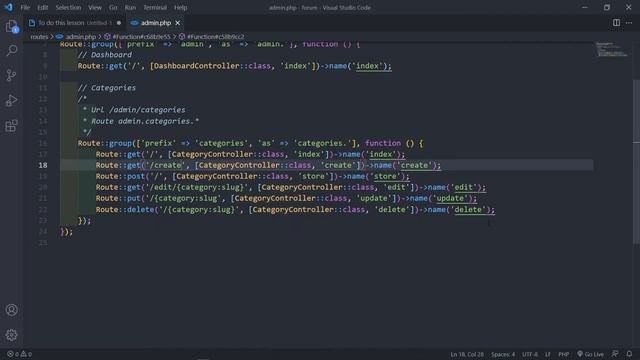Image resolution: width=640 pixels, height=360 pixels.
Task: Open the Explorer view in activity bar
Action: [x=11, y=27]
